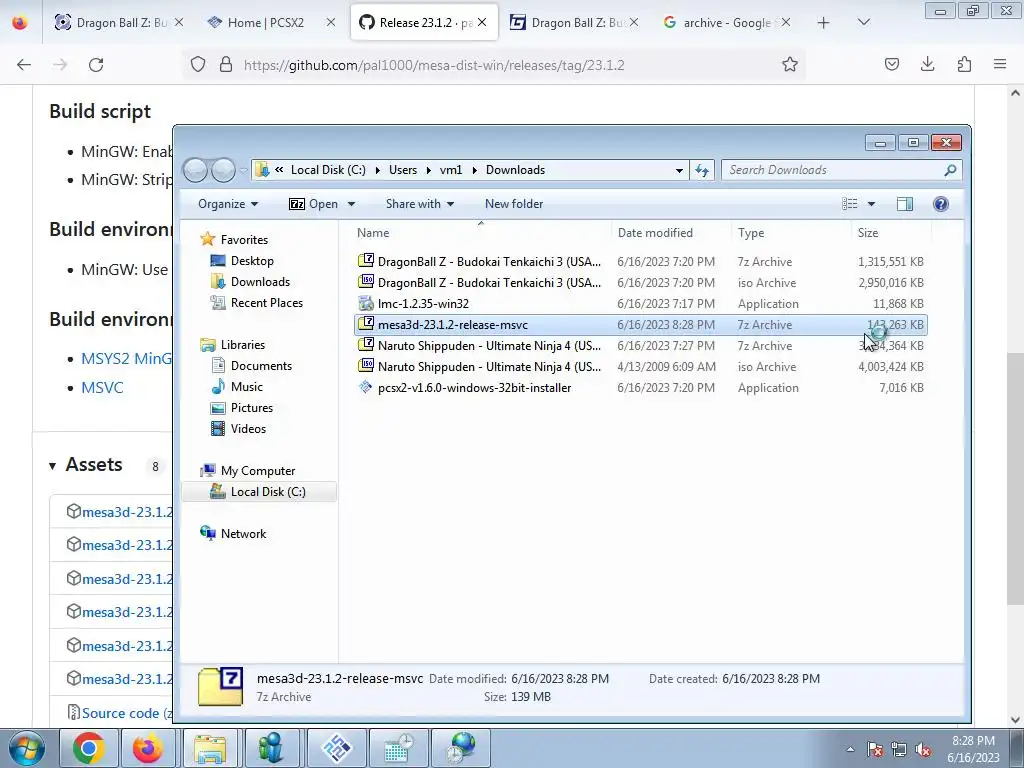
Task: Click the Firefox reload page icon
Action: (96, 65)
